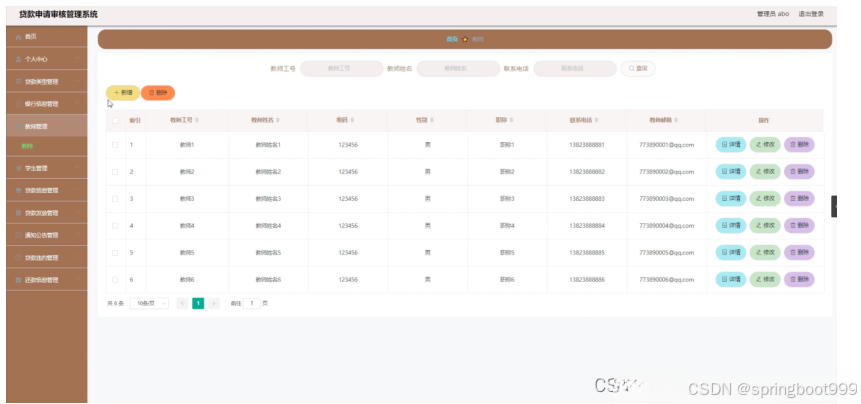Click 修改 for row 教师3

765,199
